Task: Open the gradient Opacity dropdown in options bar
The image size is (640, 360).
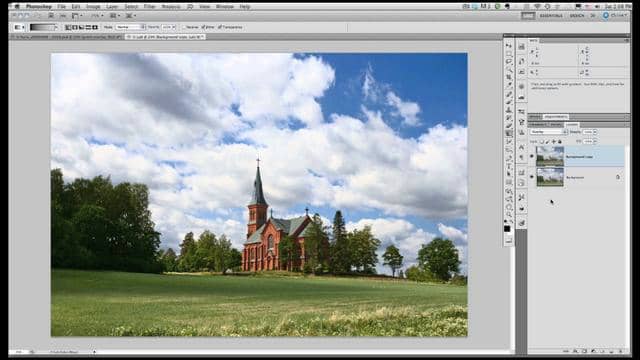Action: pyautogui.click(x=174, y=27)
